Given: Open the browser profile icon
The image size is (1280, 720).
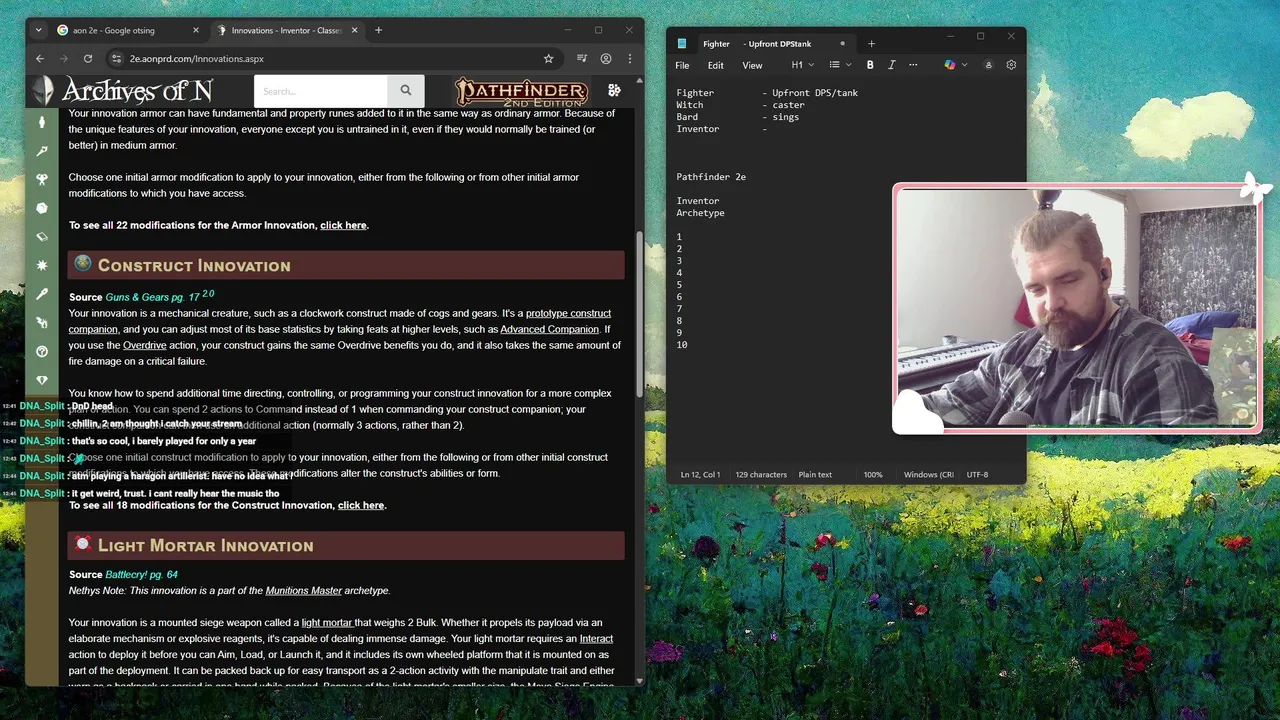Looking at the screenshot, I should pyautogui.click(x=606, y=59).
